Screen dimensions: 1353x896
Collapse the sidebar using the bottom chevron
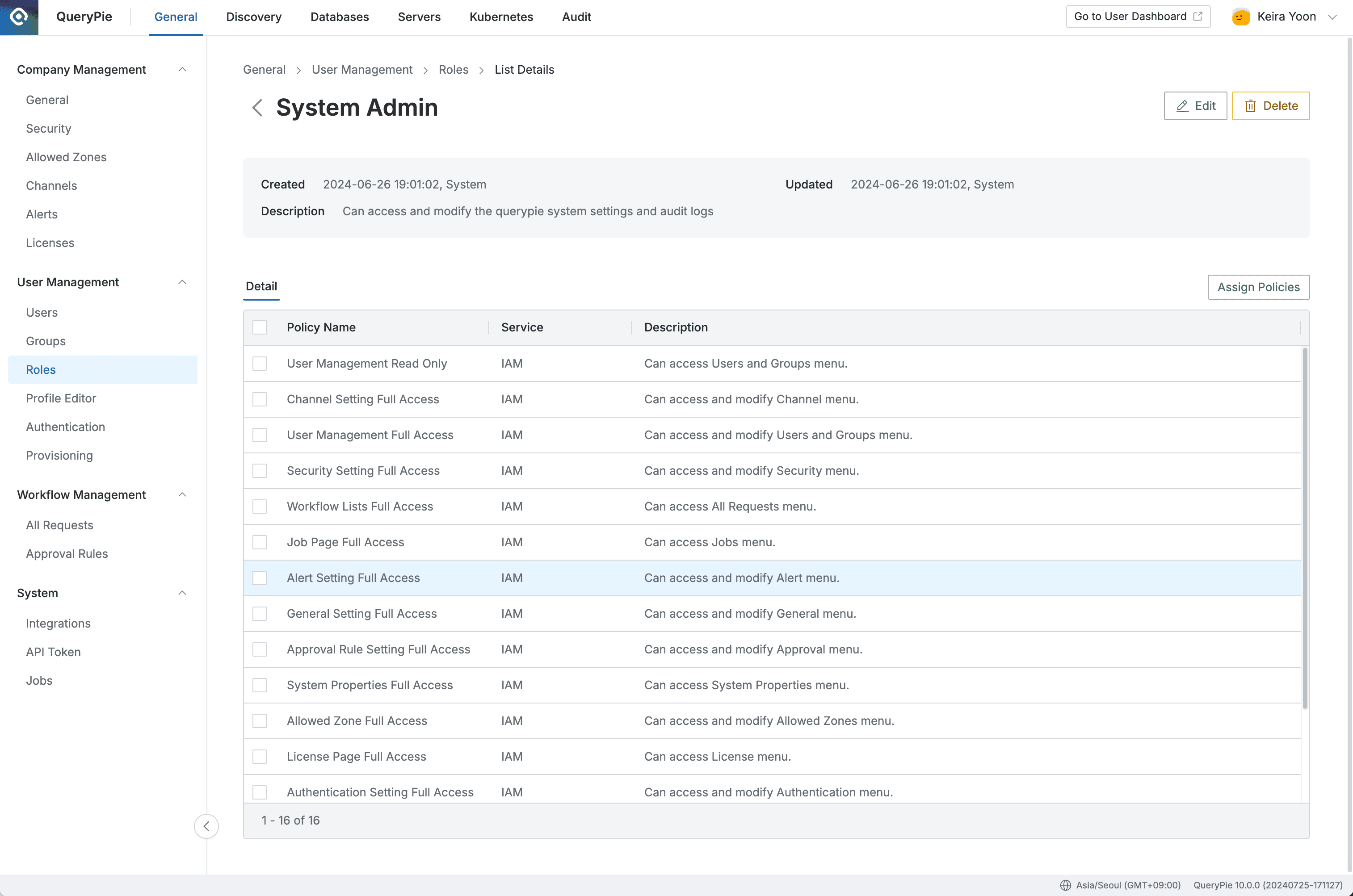click(x=206, y=826)
